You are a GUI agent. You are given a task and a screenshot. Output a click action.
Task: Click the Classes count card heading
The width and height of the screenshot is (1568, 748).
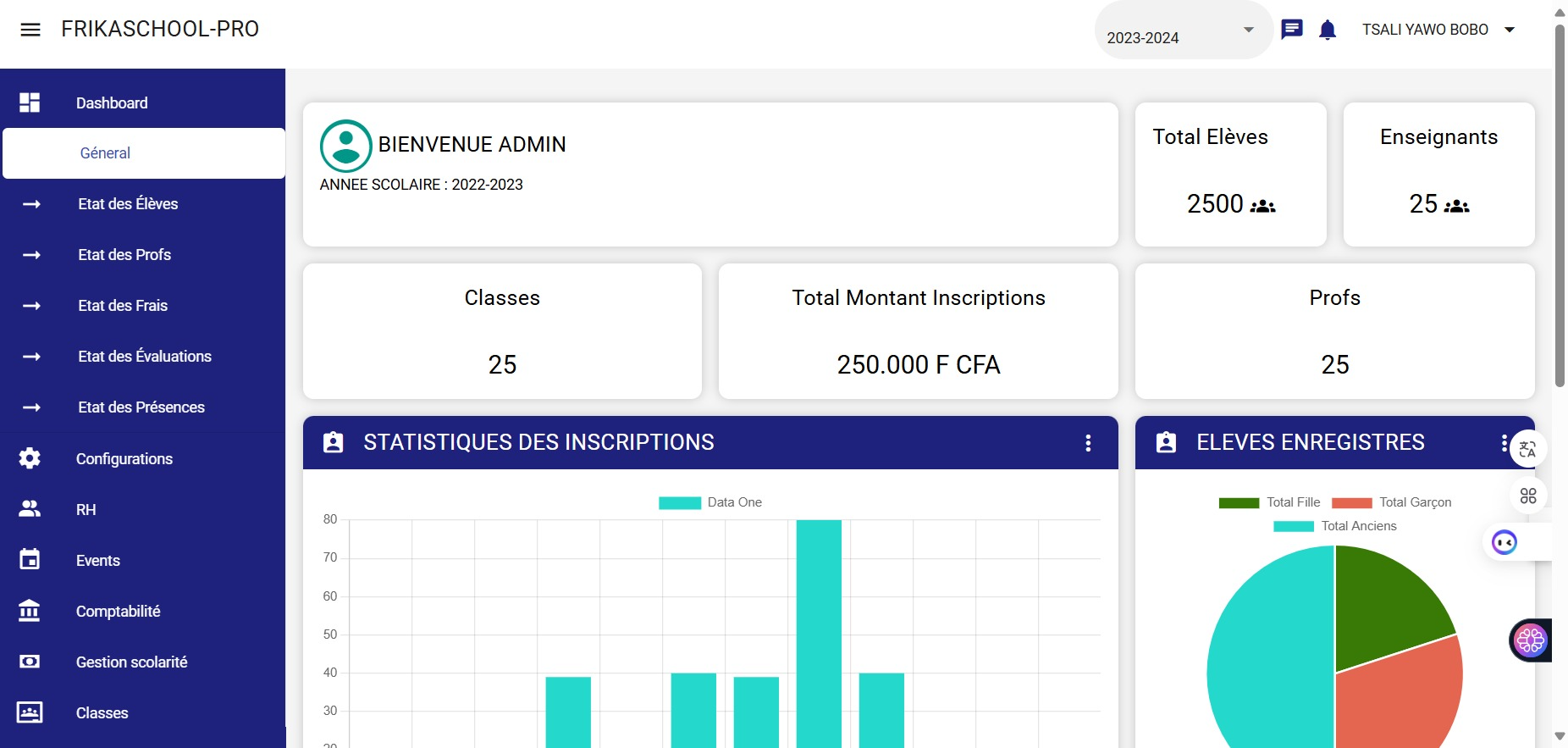click(x=502, y=298)
